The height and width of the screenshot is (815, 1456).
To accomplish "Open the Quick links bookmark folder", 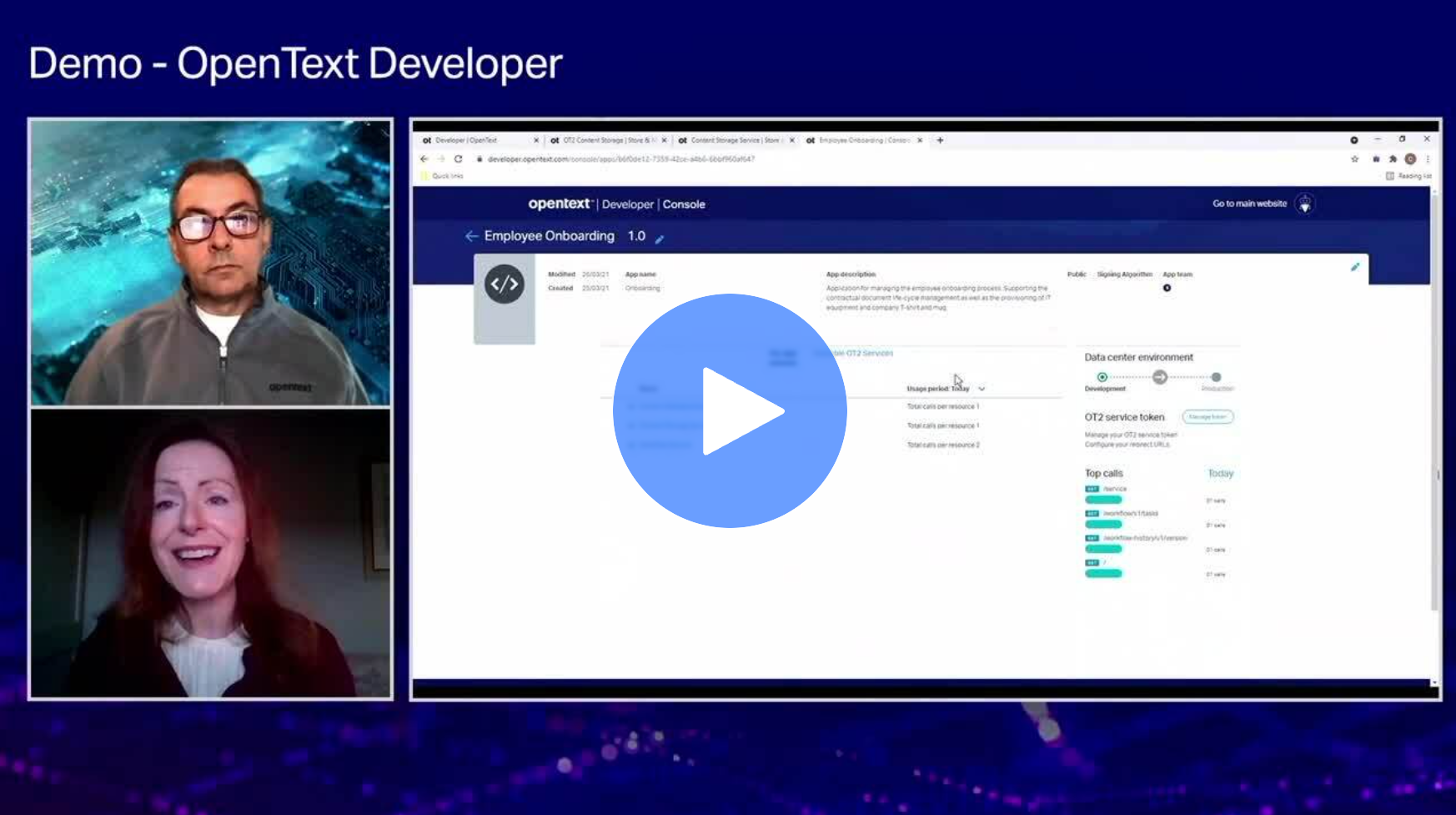I will 442,176.
